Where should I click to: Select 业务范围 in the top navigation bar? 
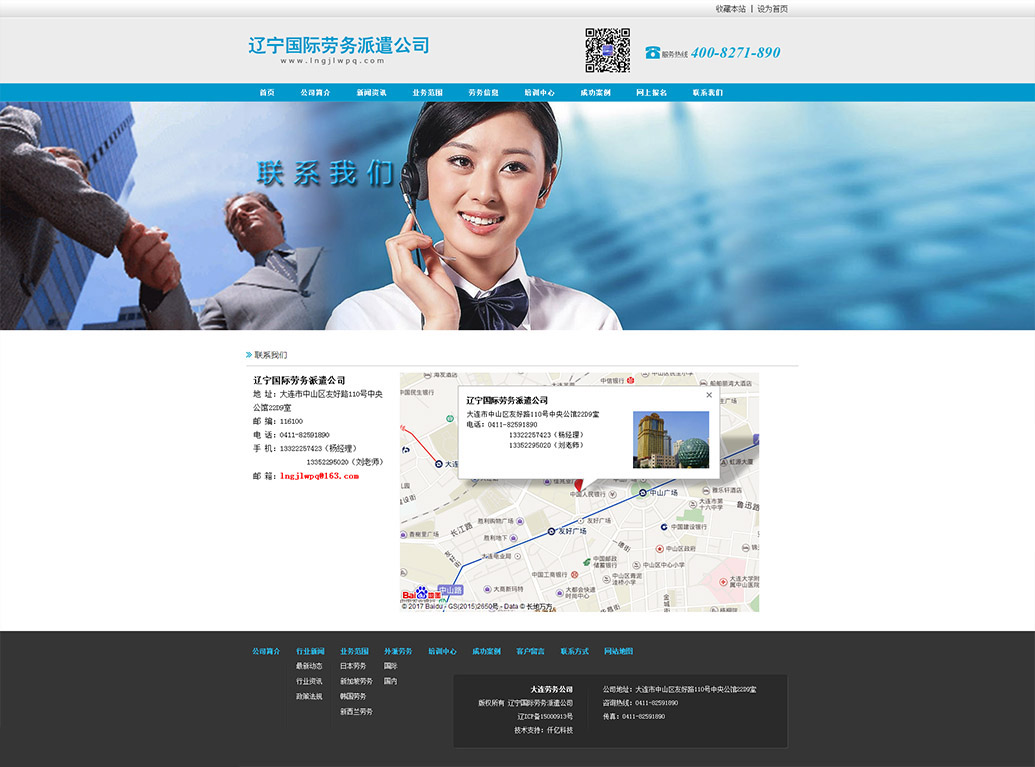pos(427,92)
